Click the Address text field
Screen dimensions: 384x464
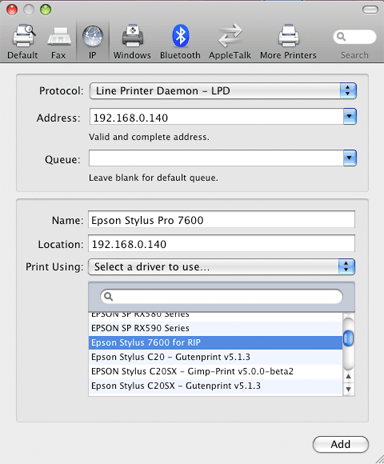pos(216,117)
